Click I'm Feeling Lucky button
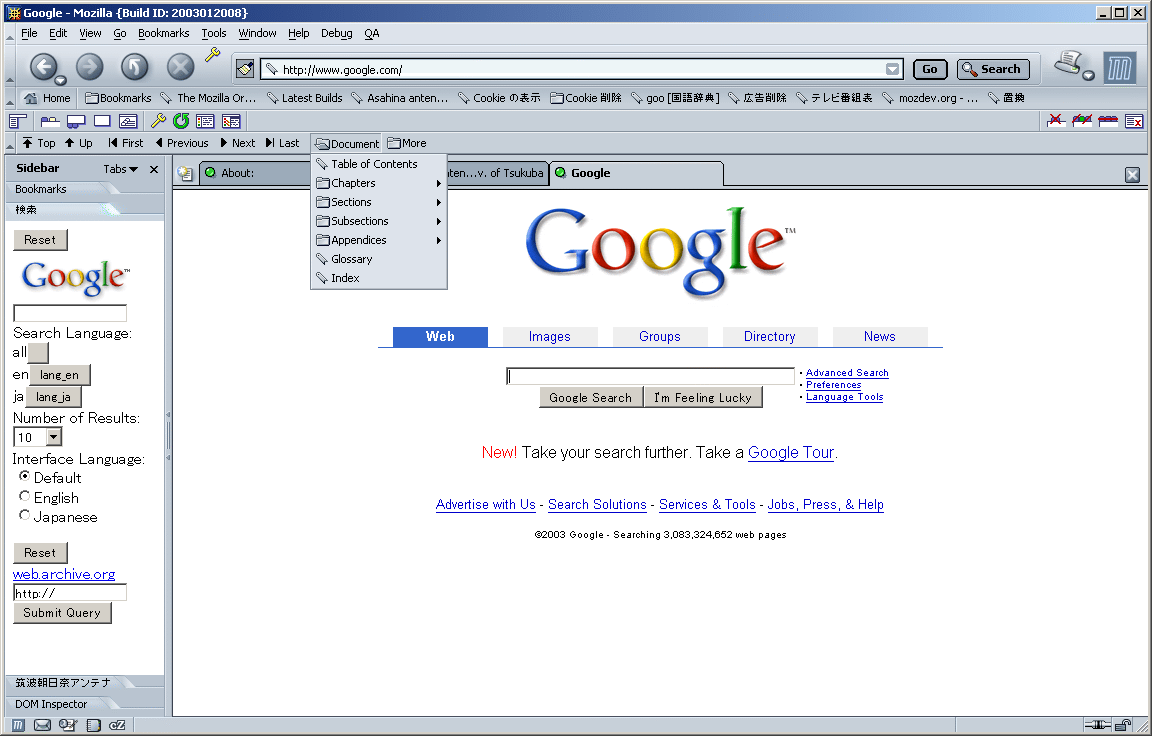 click(x=703, y=397)
